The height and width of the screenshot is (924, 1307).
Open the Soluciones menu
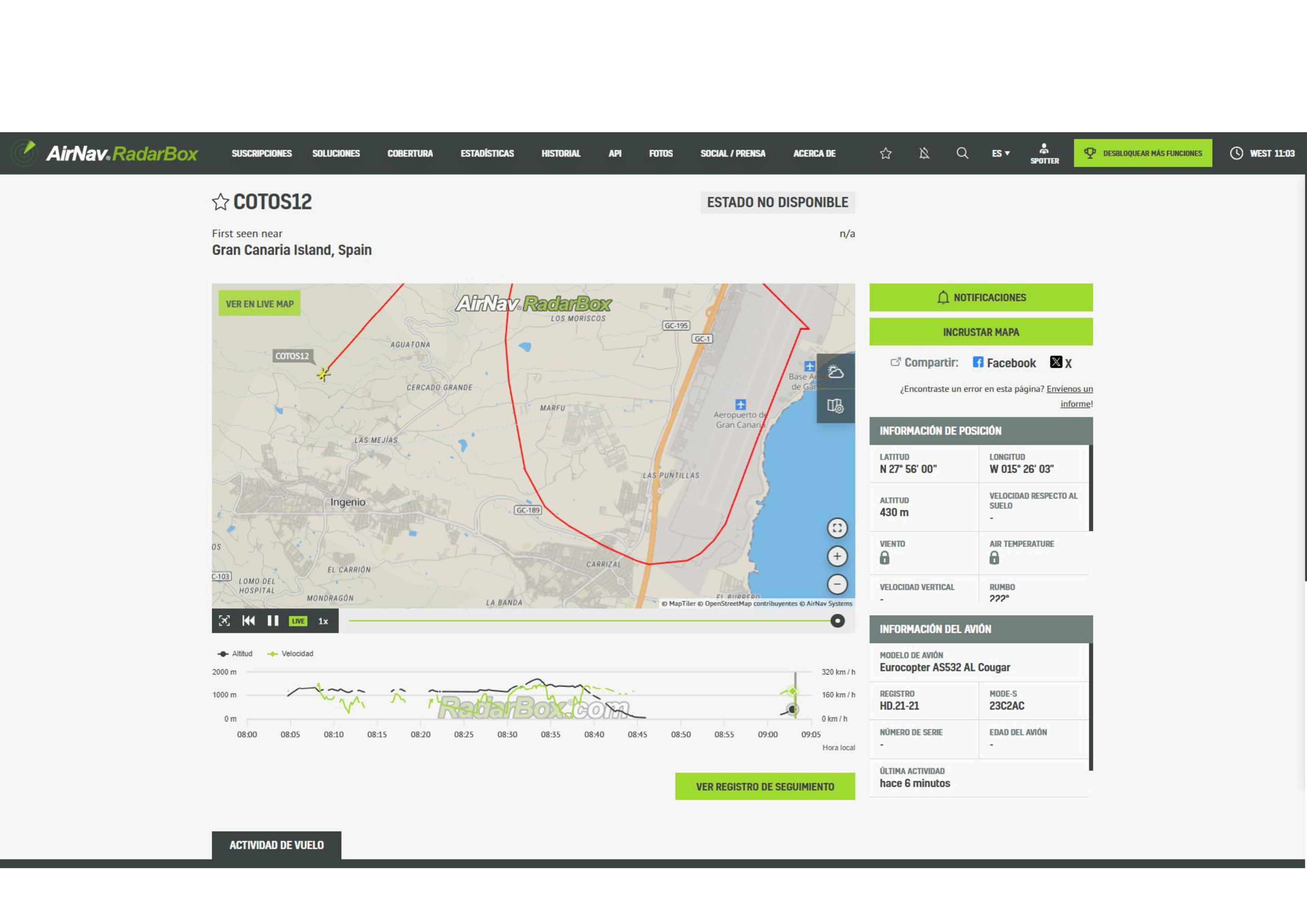click(336, 153)
